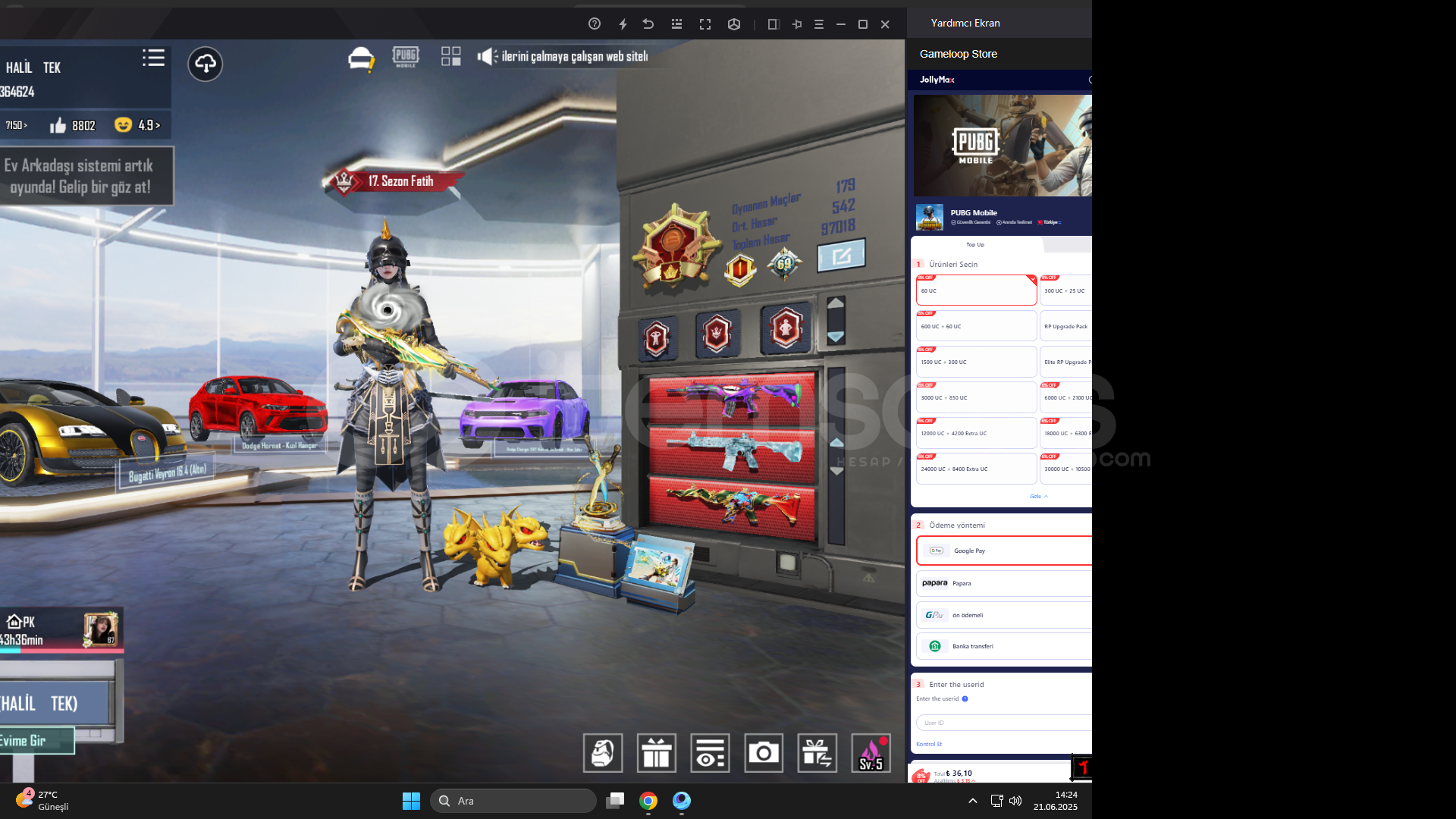Click the Kontrol Et link

coord(929,744)
